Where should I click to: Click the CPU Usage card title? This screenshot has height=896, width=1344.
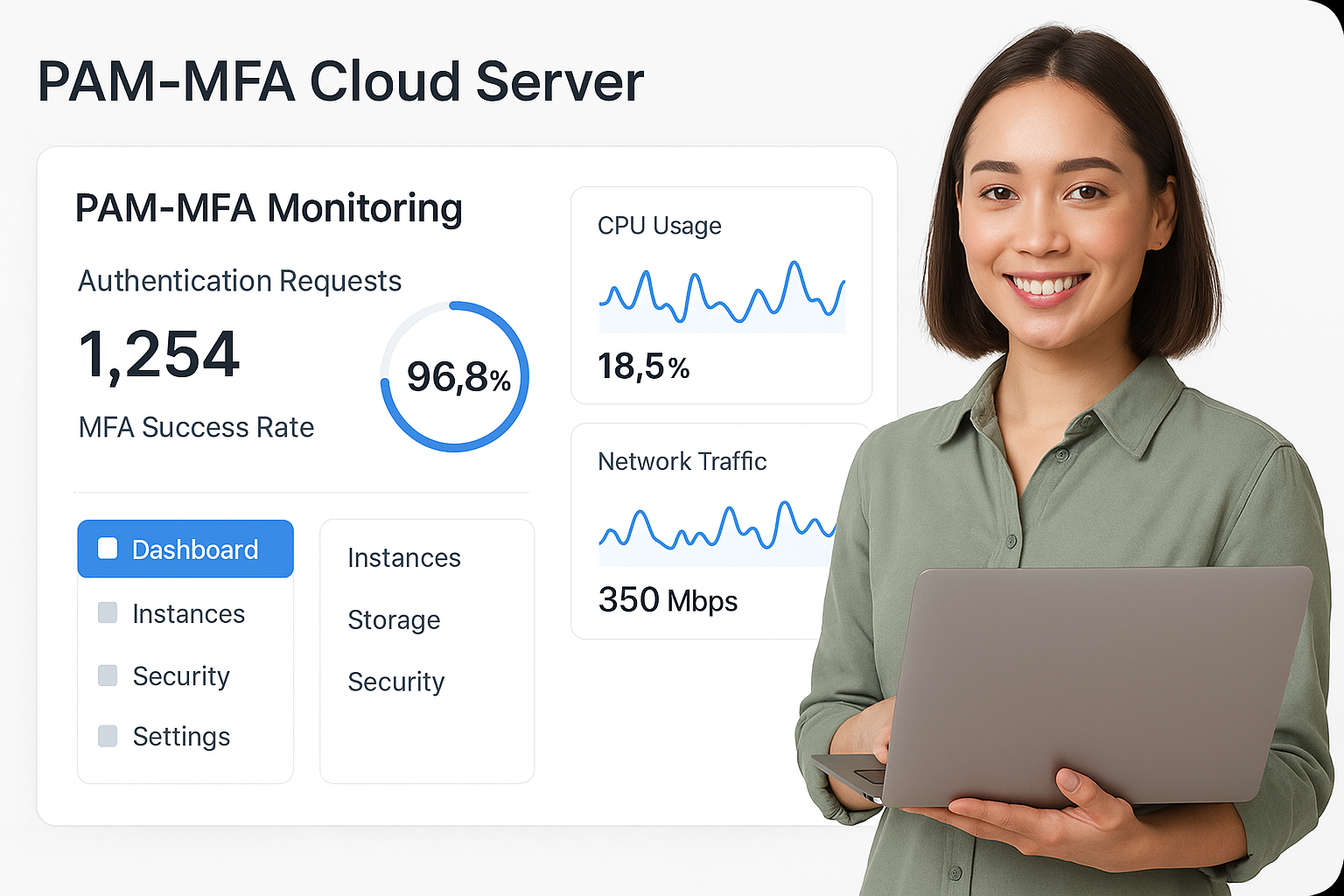[659, 226]
